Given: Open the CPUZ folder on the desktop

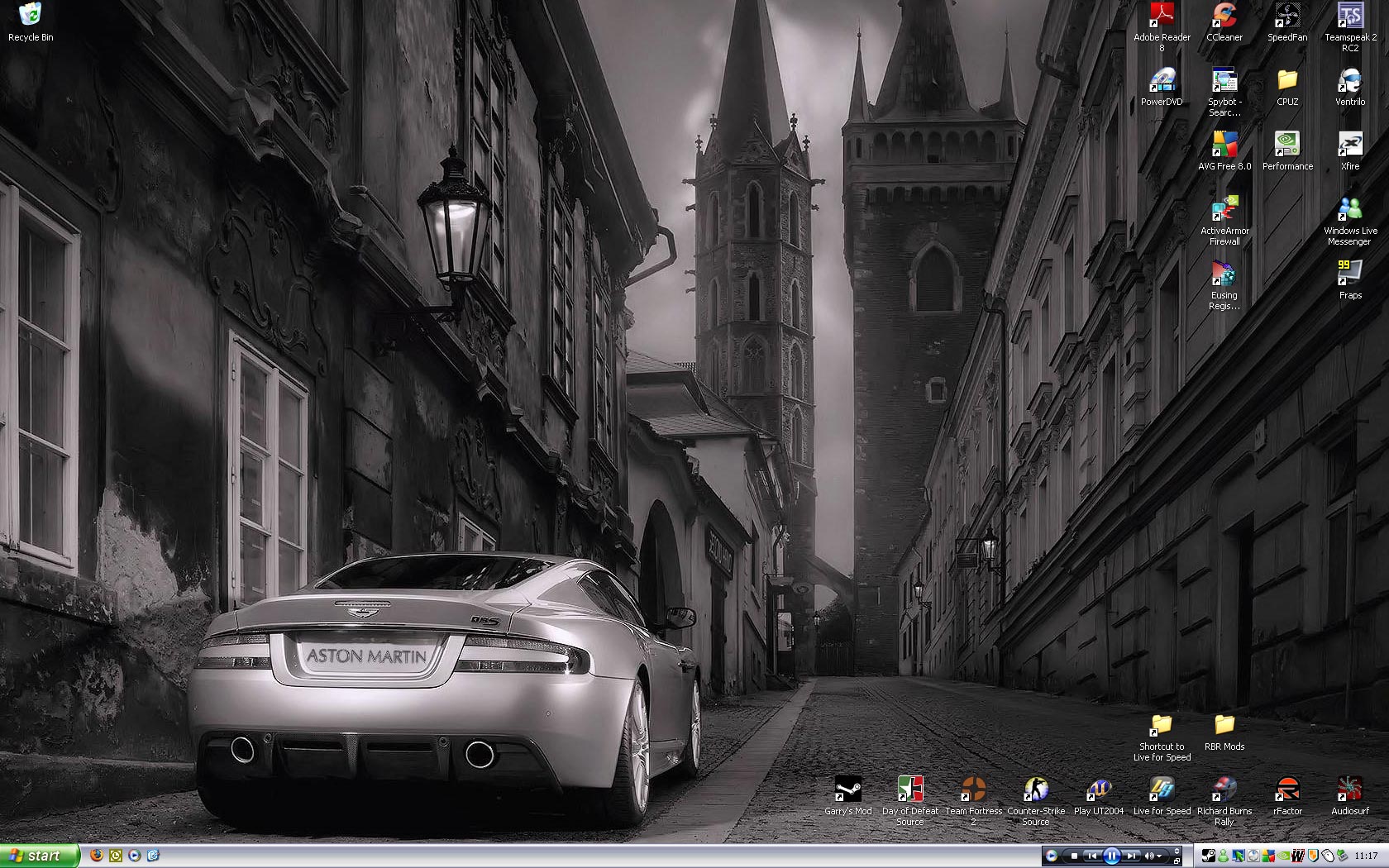Looking at the screenshot, I should 1287,87.
